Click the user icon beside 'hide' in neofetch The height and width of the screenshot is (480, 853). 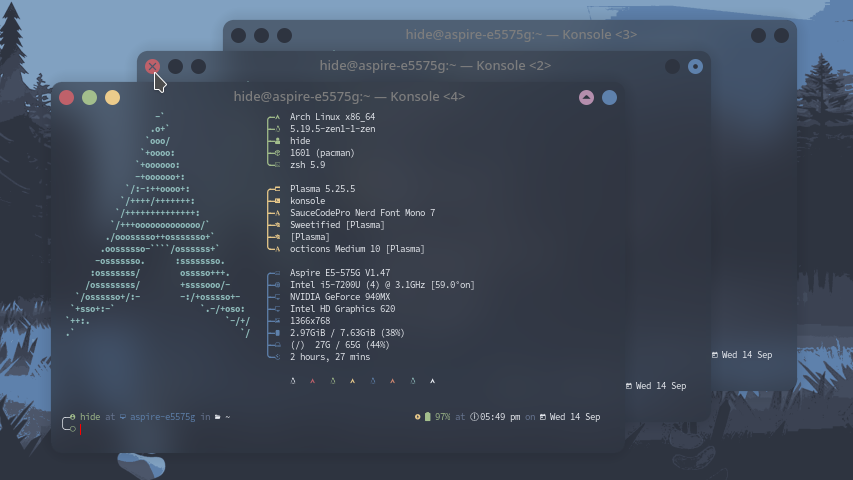coord(277,141)
